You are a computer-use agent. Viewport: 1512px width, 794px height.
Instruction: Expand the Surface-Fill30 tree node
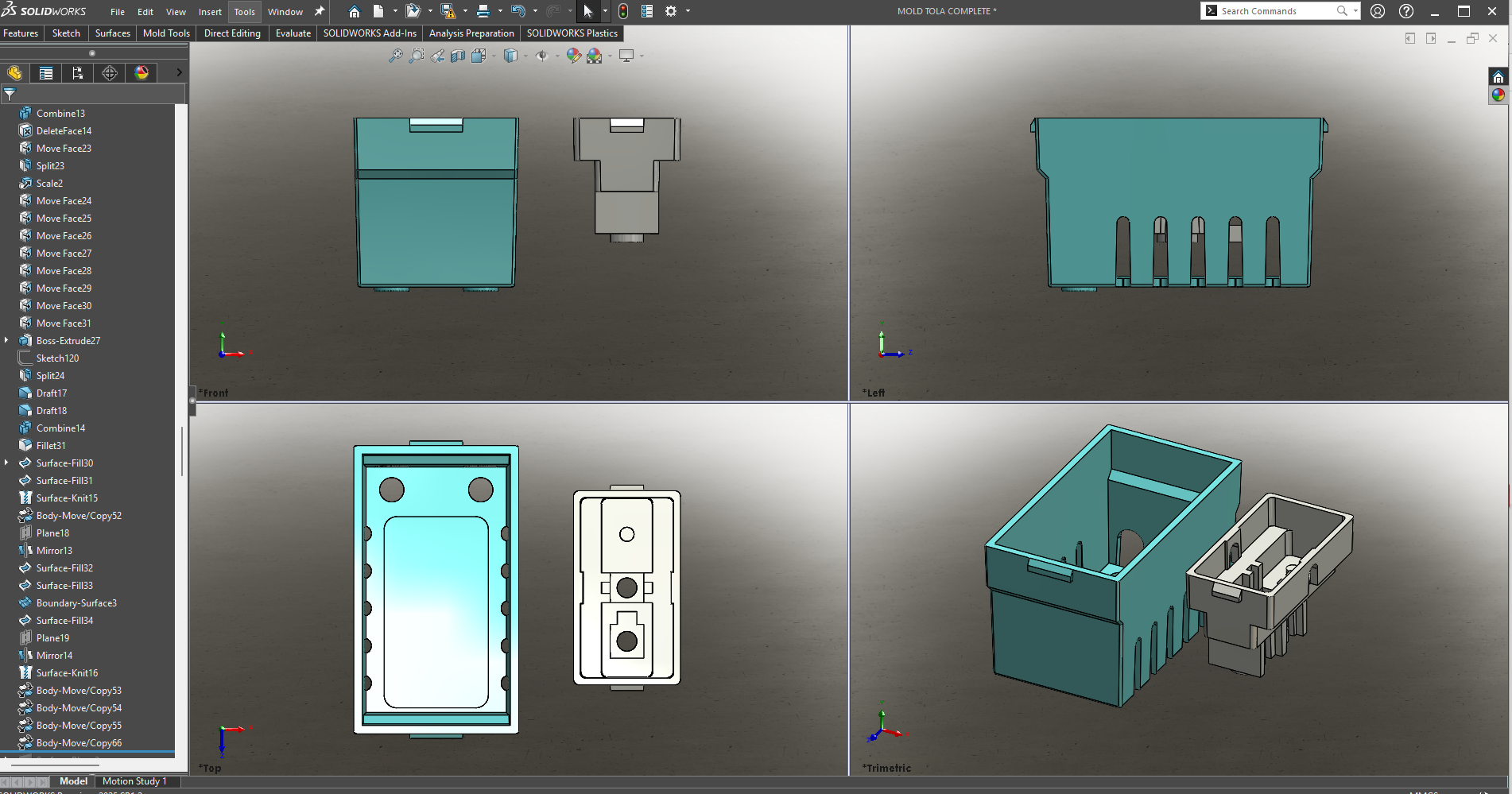[x=6, y=463]
